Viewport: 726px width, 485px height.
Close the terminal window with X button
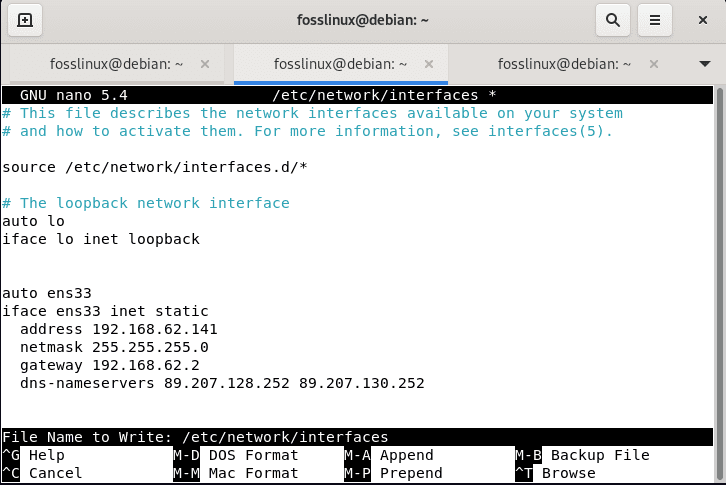coord(700,19)
